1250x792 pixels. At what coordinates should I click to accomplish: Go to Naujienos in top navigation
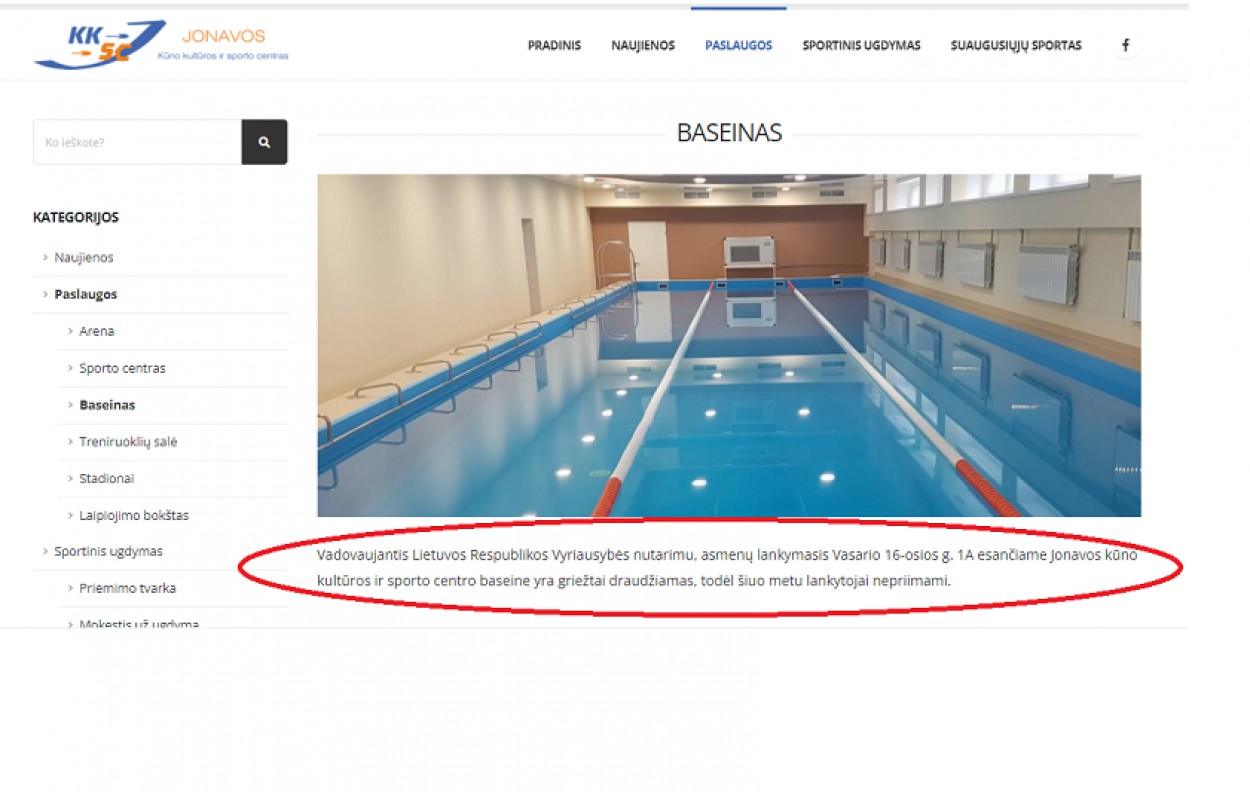point(643,45)
